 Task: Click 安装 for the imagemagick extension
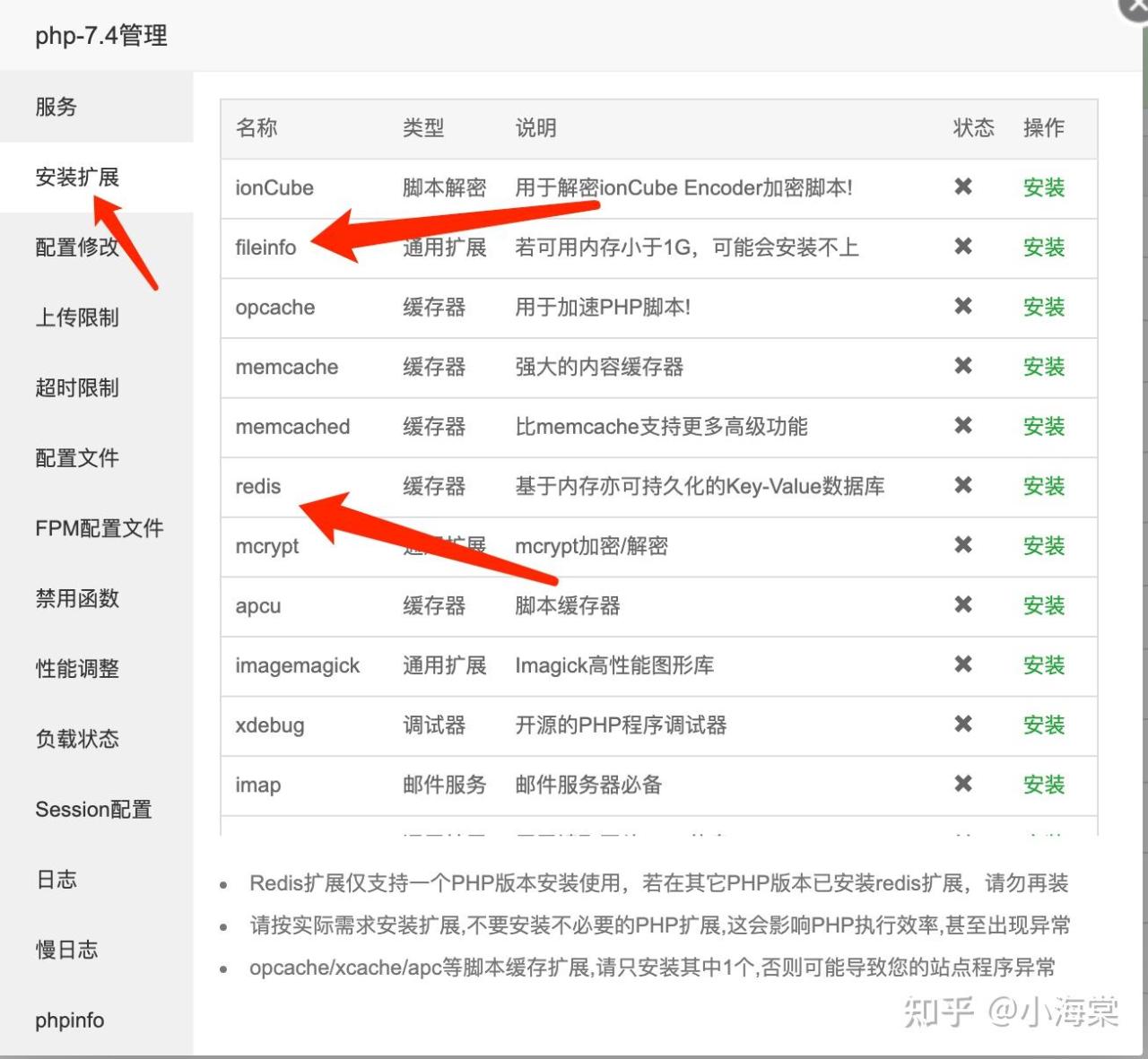[x=1043, y=665]
